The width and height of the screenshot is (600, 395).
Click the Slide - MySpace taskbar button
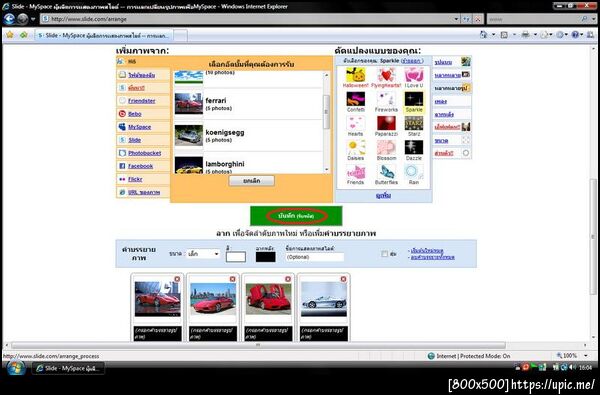tap(69, 368)
